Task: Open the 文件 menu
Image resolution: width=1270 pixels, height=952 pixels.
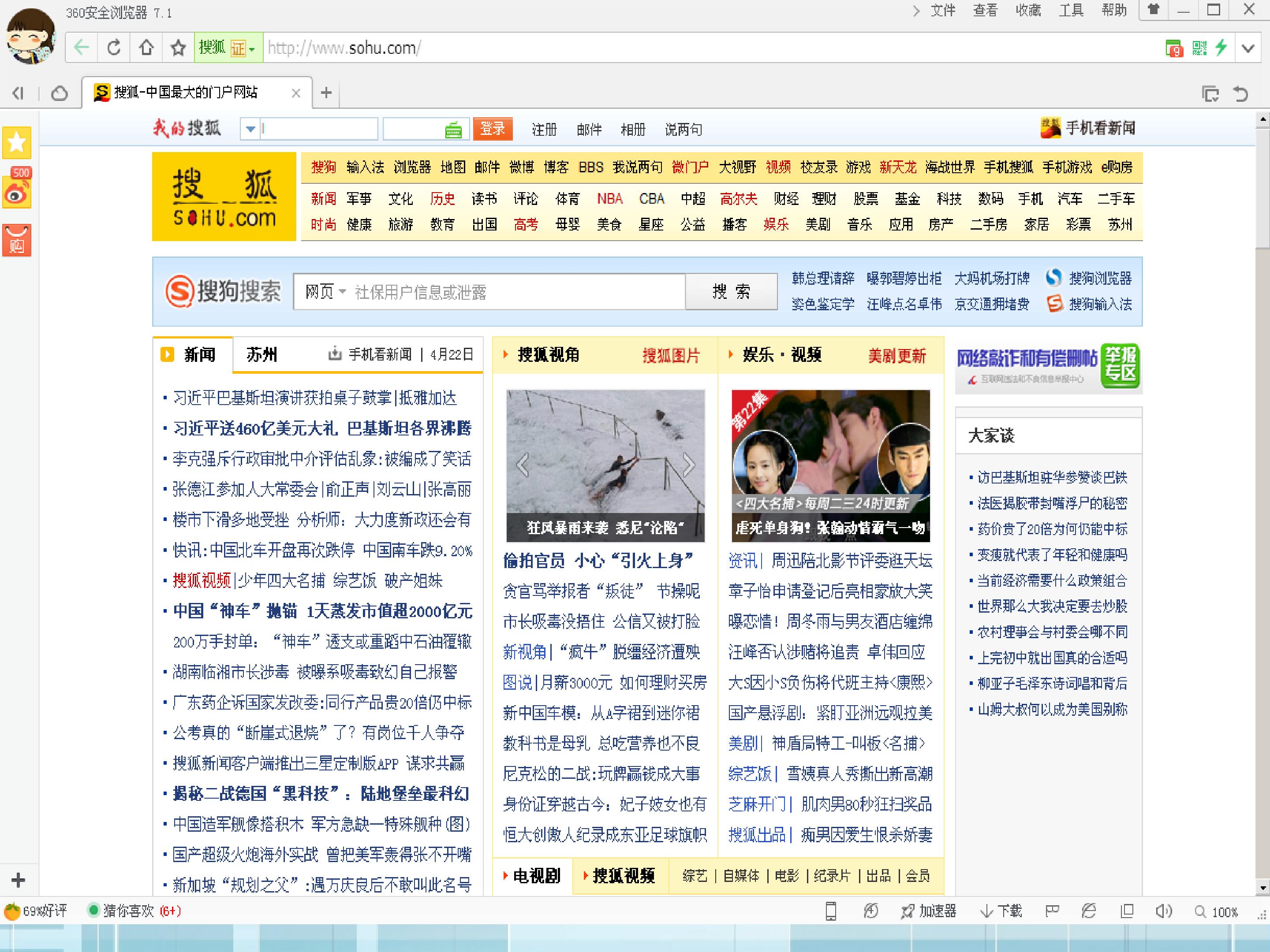Action: (x=943, y=10)
